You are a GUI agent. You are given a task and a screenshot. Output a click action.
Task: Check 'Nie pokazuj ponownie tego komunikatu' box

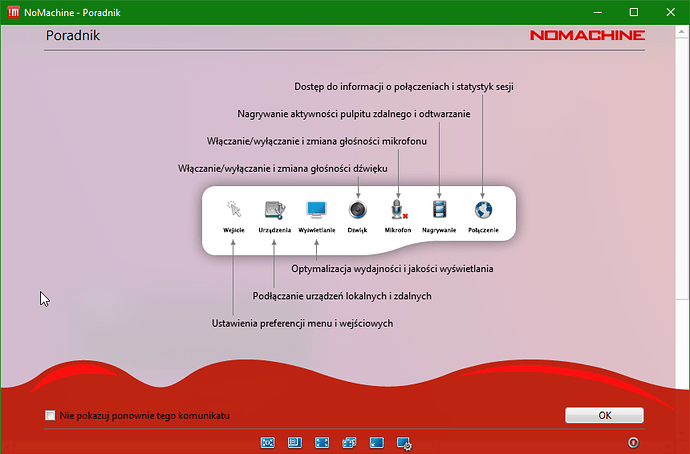[x=50, y=415]
